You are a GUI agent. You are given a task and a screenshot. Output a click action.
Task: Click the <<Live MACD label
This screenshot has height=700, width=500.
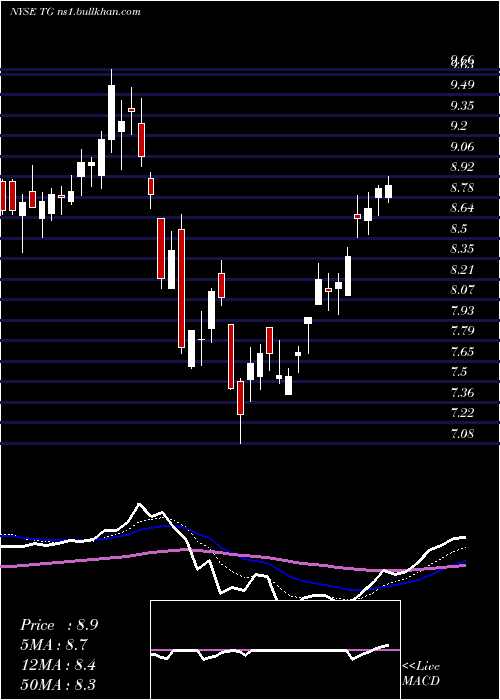click(x=421, y=673)
